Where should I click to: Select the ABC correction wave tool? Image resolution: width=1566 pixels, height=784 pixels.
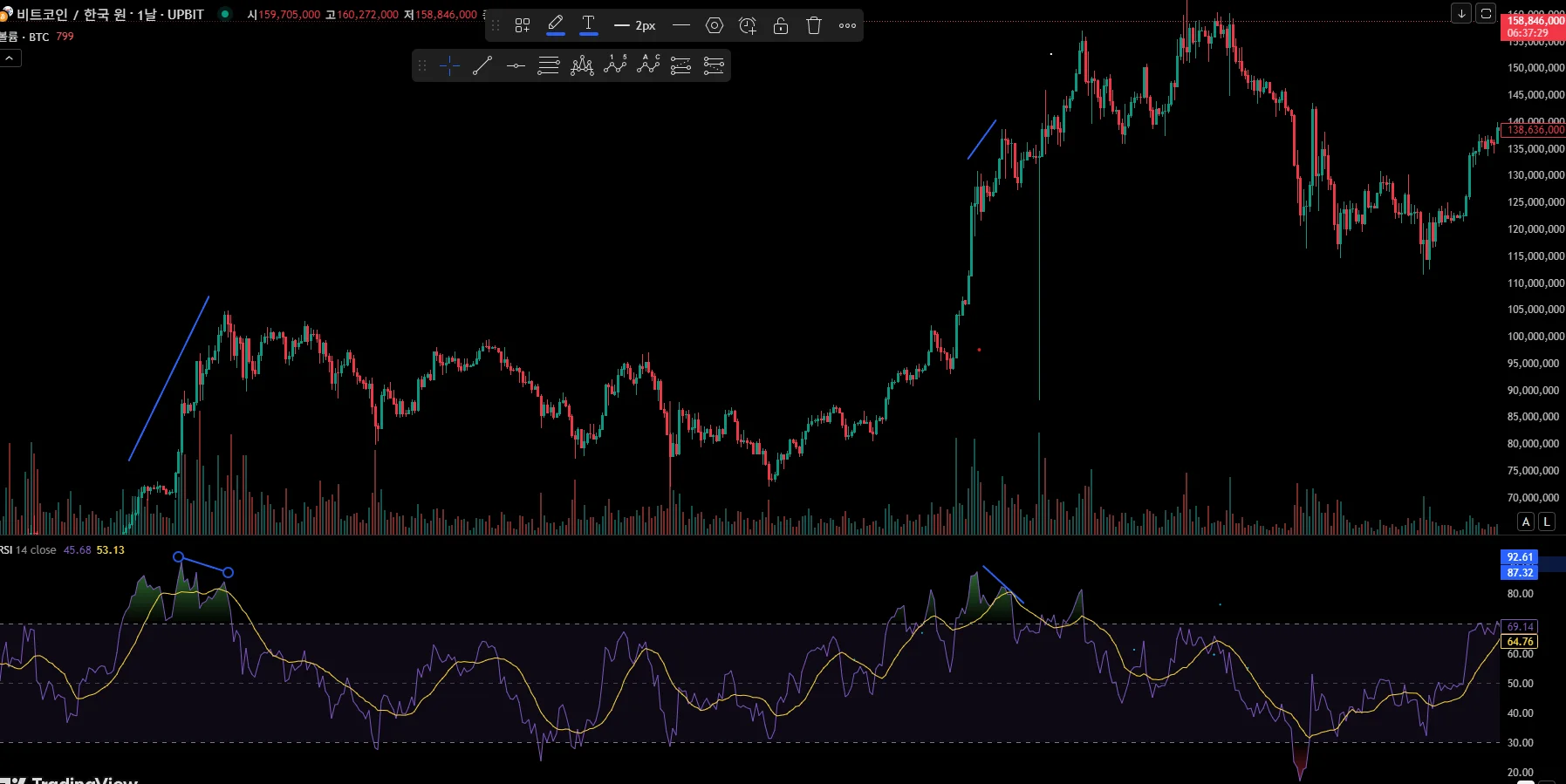point(648,65)
